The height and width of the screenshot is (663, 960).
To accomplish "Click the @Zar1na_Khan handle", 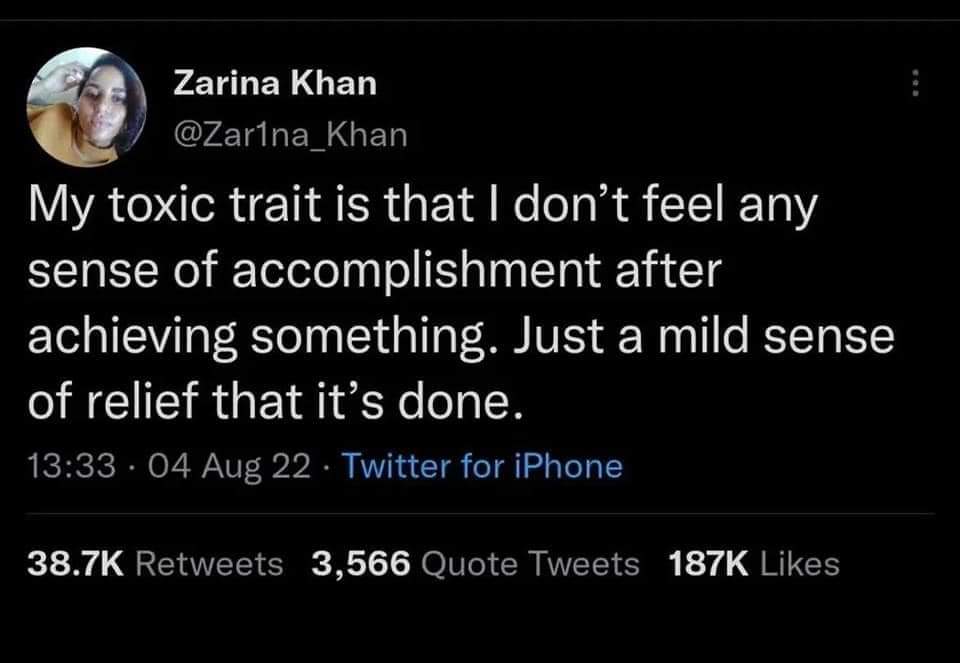I will click(x=290, y=135).
